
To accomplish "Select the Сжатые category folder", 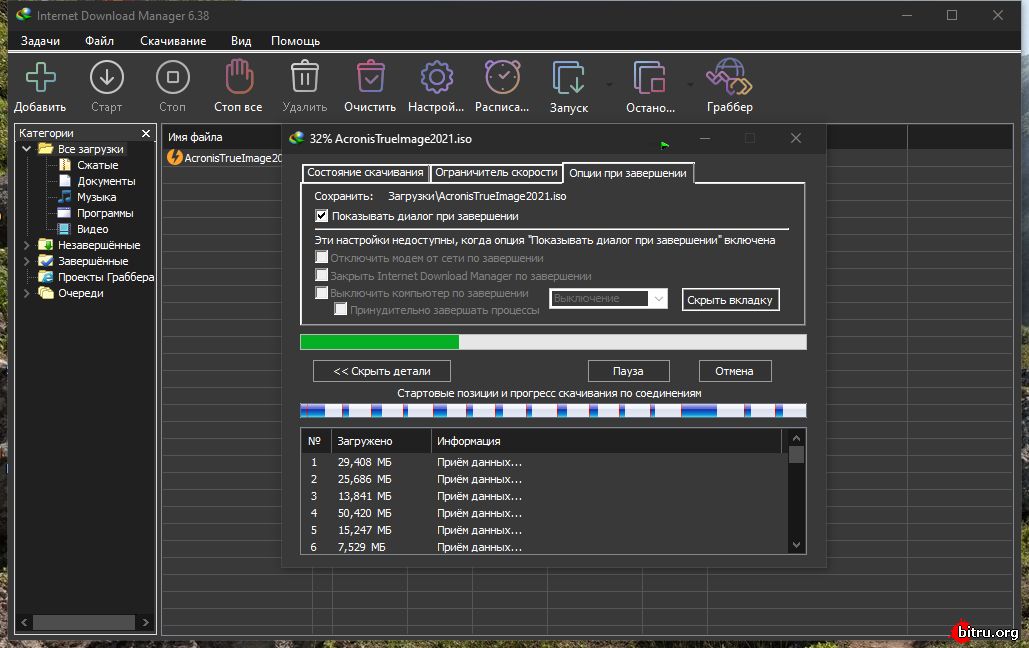I will (x=97, y=165).
